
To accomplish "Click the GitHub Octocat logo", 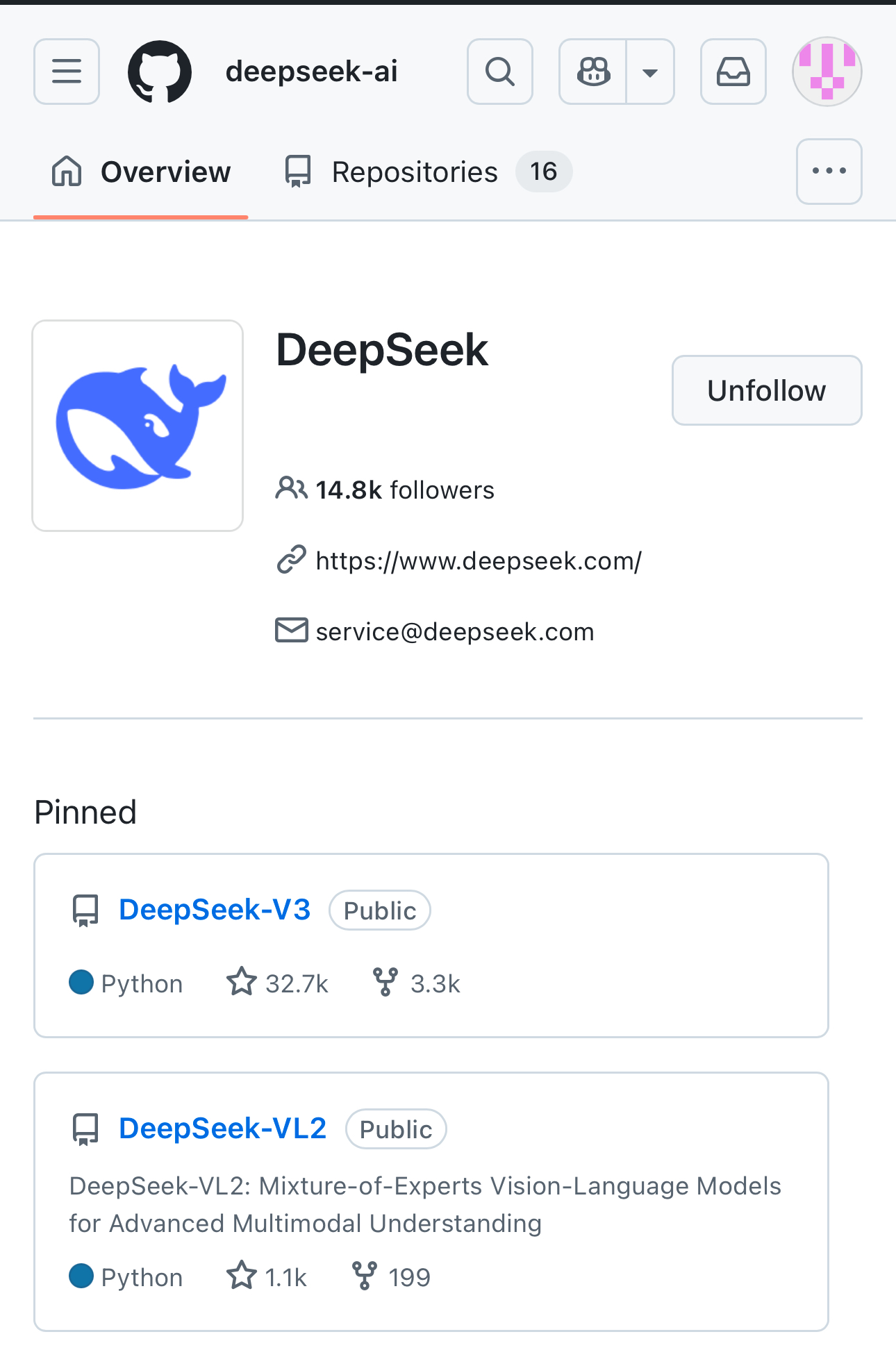I will pyautogui.click(x=160, y=72).
